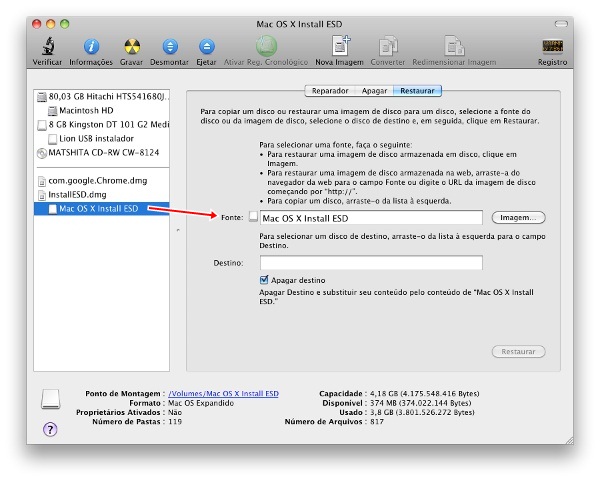Click the Gravar burn icon
Image resolution: width=600 pixels, height=481 pixels.
pyautogui.click(x=132, y=47)
